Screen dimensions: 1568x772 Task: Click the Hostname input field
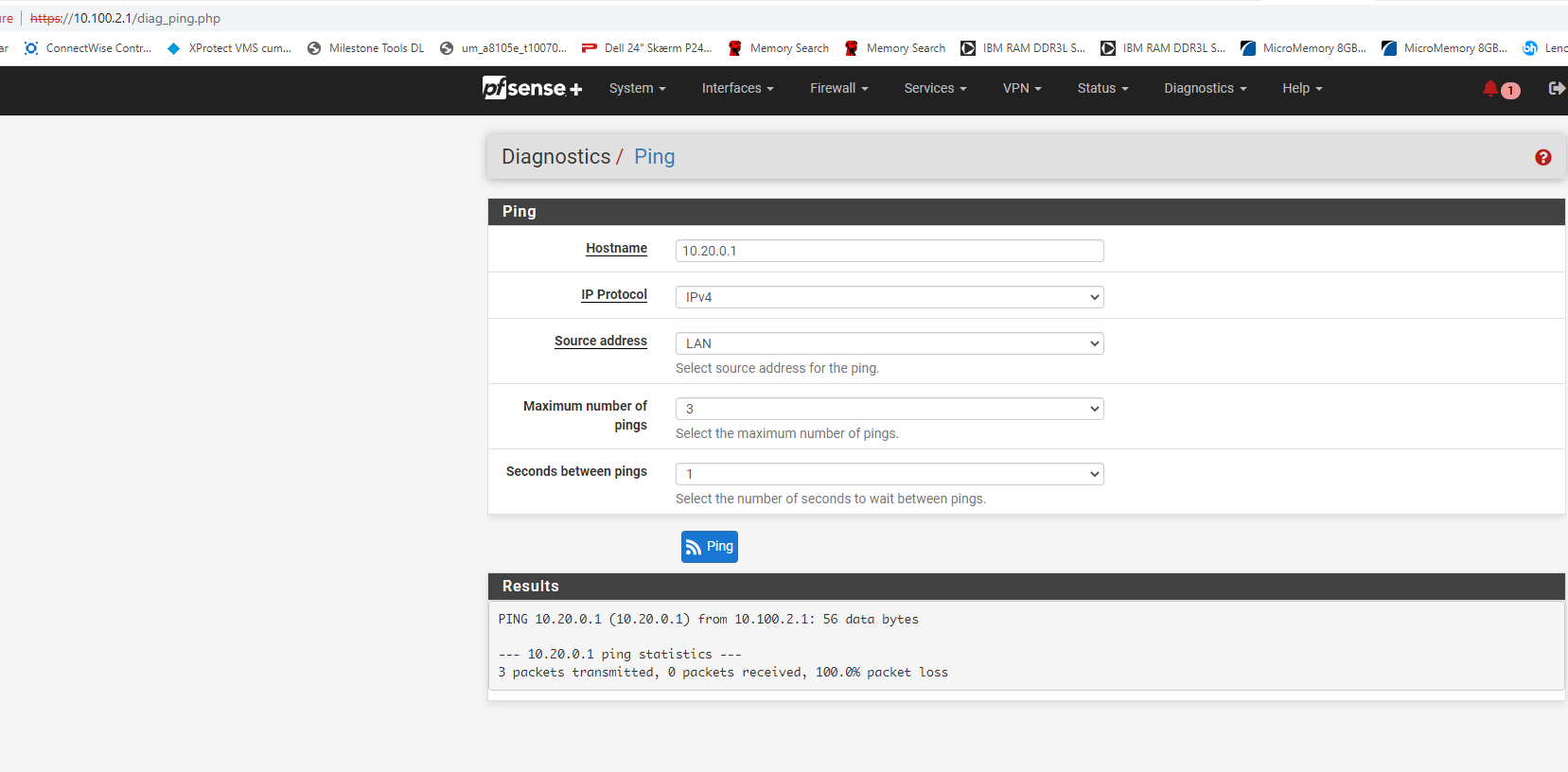[889, 251]
